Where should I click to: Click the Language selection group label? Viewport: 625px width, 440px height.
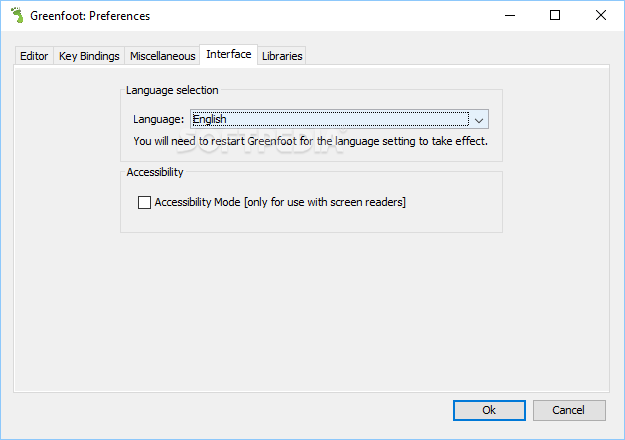pos(172,90)
